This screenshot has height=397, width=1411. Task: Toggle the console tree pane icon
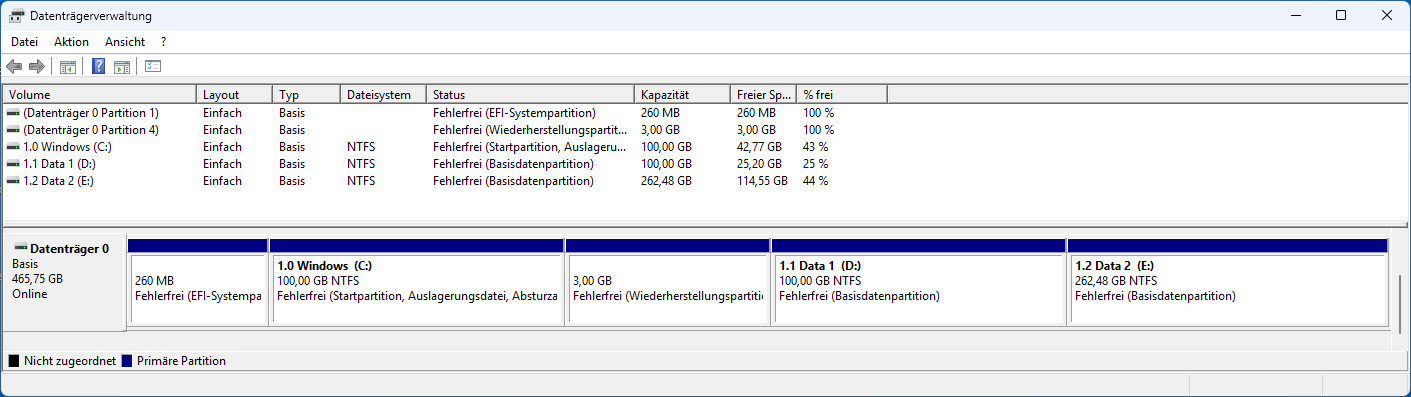68,67
